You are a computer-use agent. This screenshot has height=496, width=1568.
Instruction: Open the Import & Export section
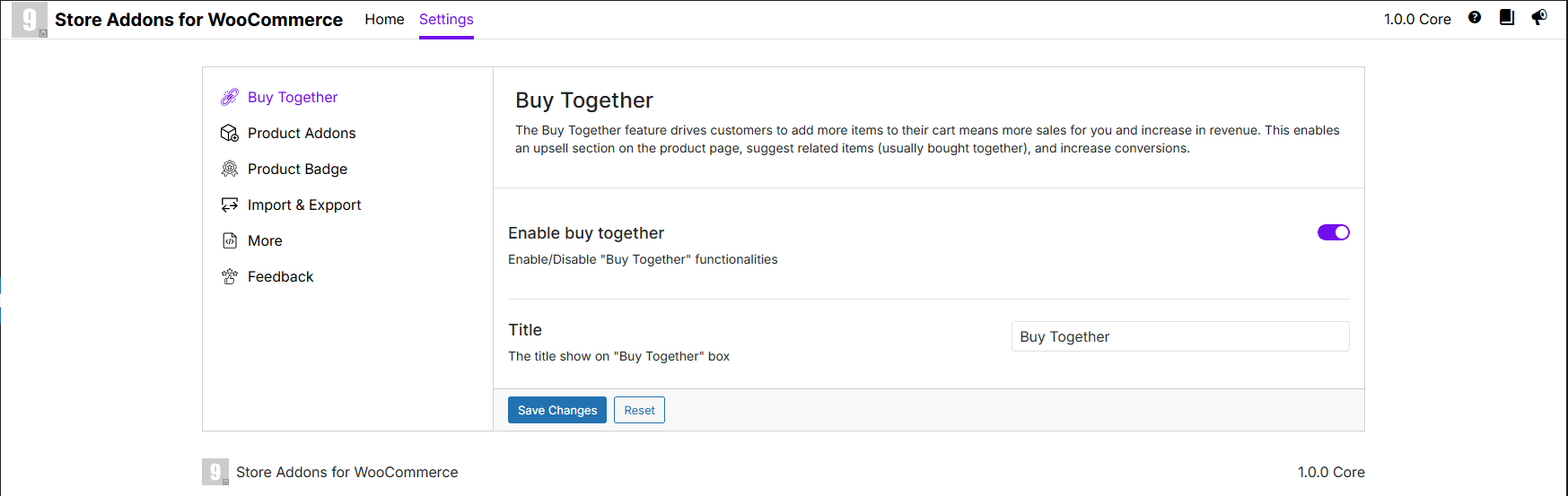[304, 204]
